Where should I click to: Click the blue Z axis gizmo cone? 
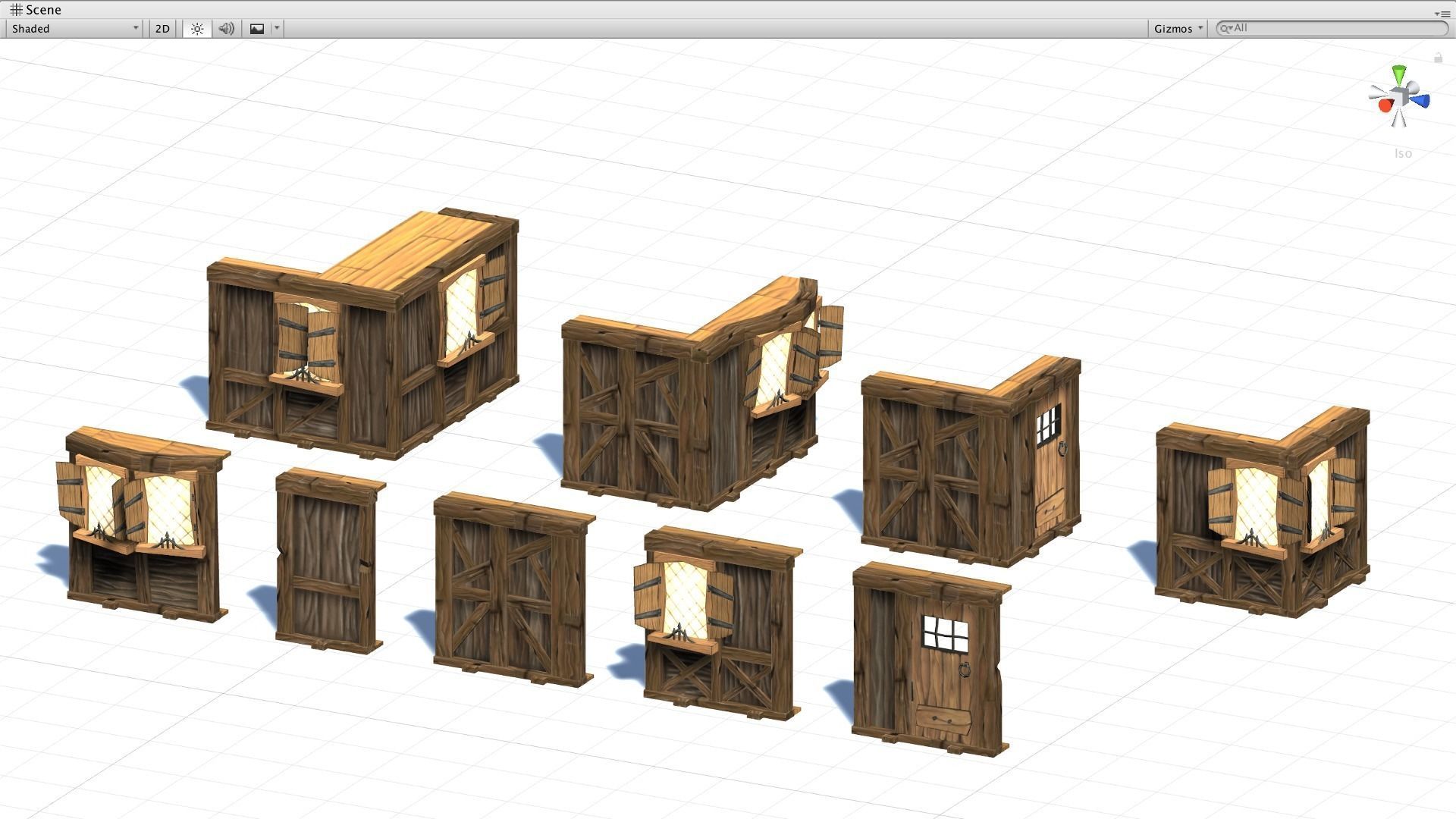(x=1421, y=100)
